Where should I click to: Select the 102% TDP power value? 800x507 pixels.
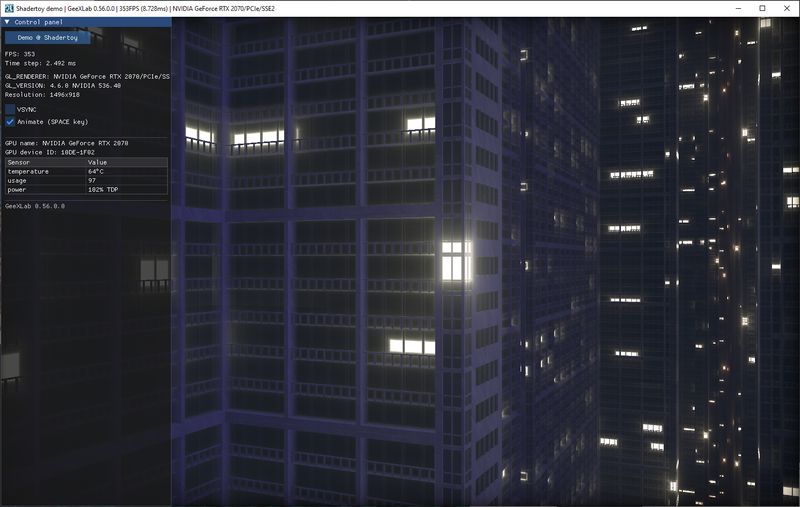103,190
